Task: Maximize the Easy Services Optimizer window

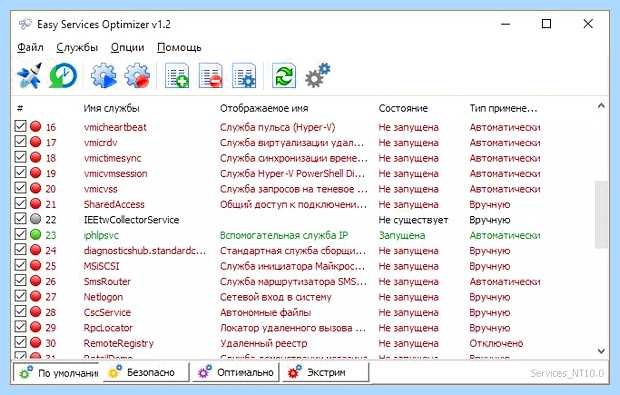Action: (546, 24)
